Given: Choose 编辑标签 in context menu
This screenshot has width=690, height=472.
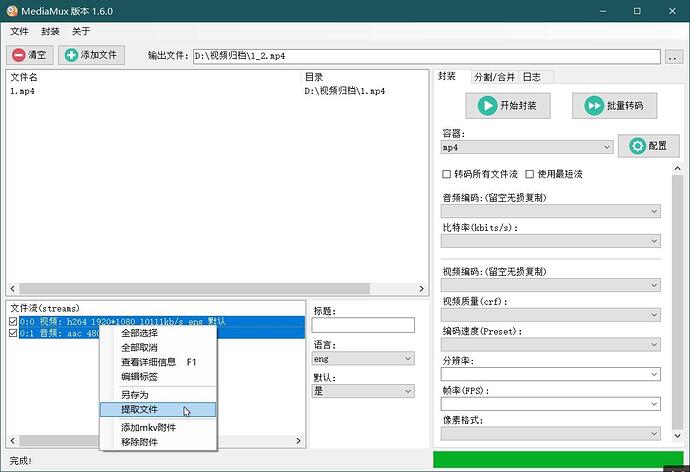Looking at the screenshot, I should click(158, 377).
